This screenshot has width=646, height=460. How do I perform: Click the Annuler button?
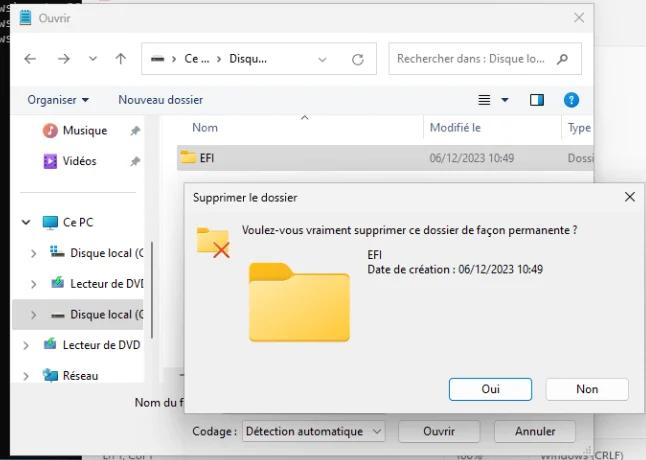(535, 431)
